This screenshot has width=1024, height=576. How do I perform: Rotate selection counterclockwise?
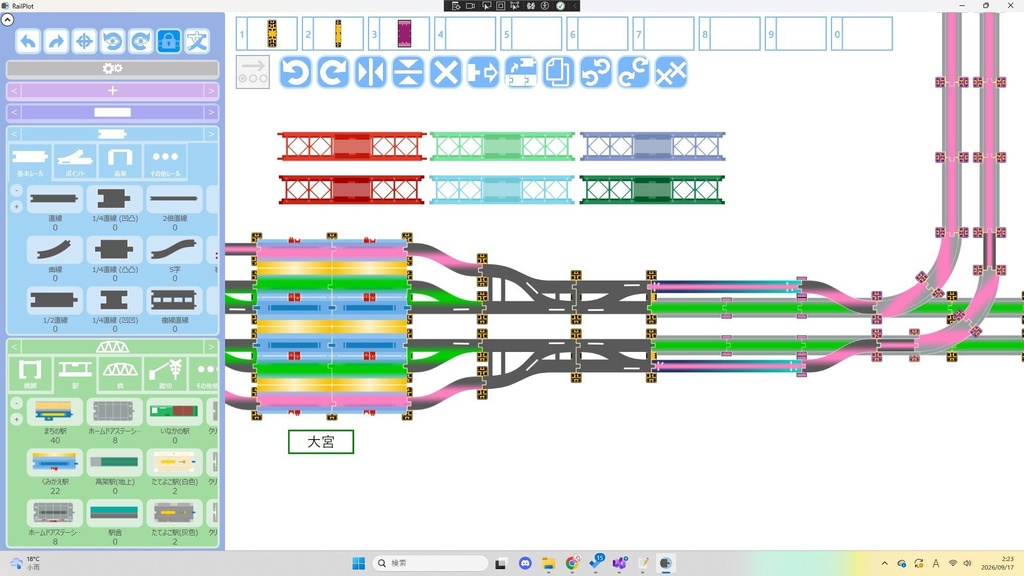[296, 72]
